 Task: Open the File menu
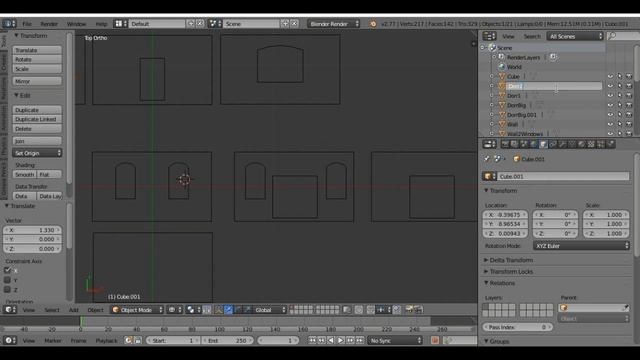[27, 24]
